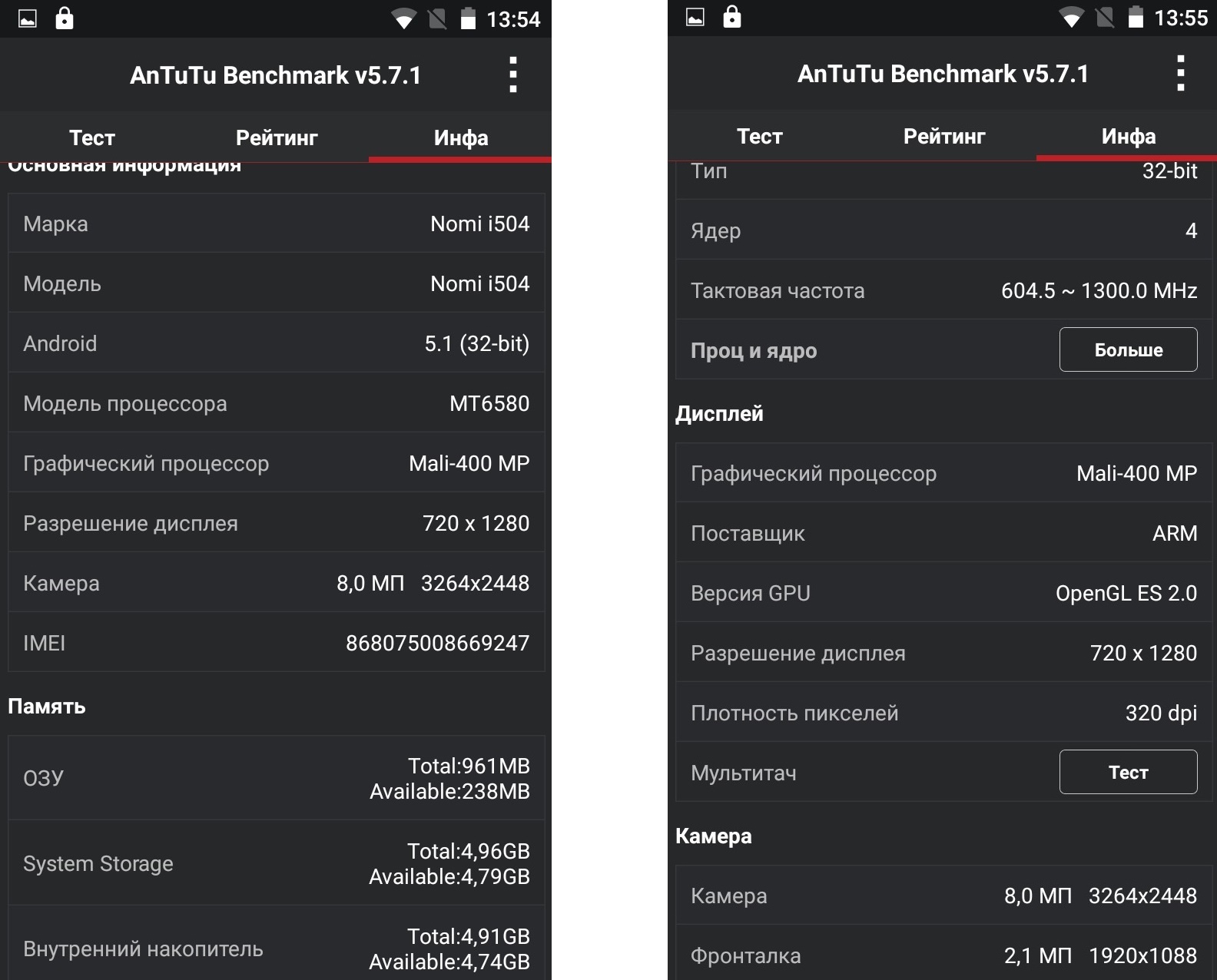
Task: Select the IMEI row
Action: pyautogui.click(x=277, y=643)
